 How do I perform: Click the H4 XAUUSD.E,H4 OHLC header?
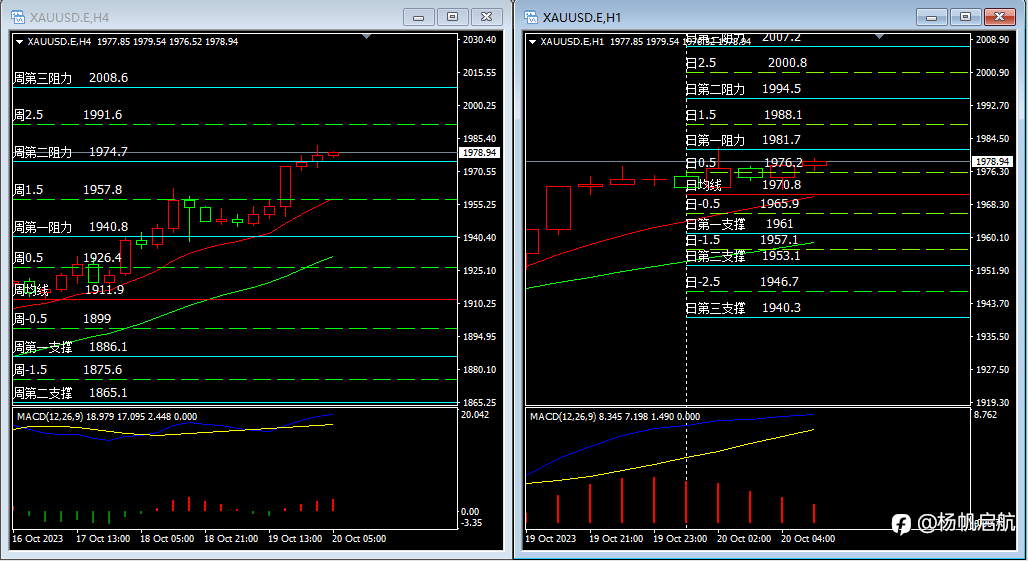[132, 42]
